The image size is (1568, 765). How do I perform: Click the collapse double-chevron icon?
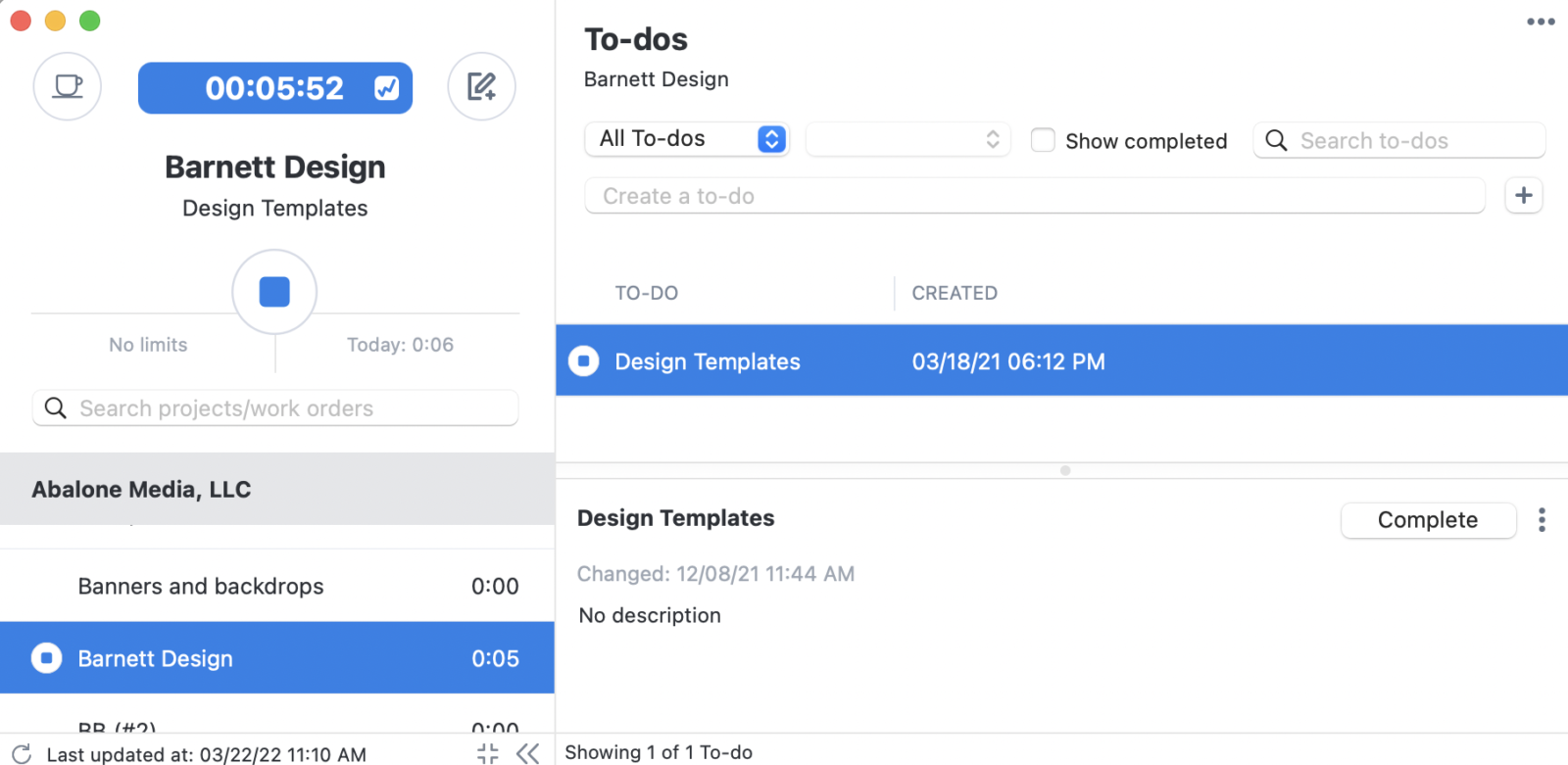click(x=528, y=753)
